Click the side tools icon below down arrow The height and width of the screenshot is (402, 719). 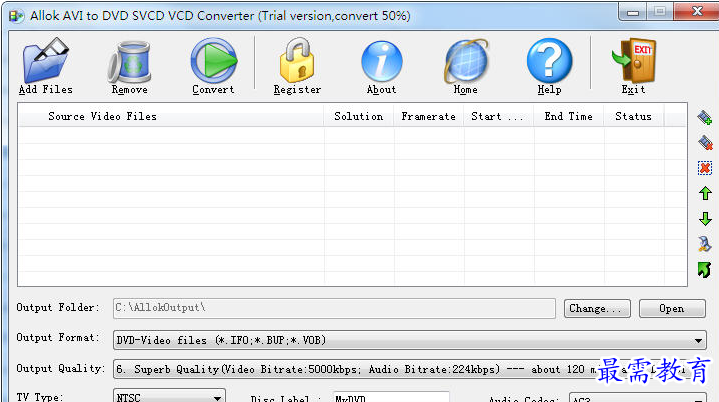click(x=705, y=244)
